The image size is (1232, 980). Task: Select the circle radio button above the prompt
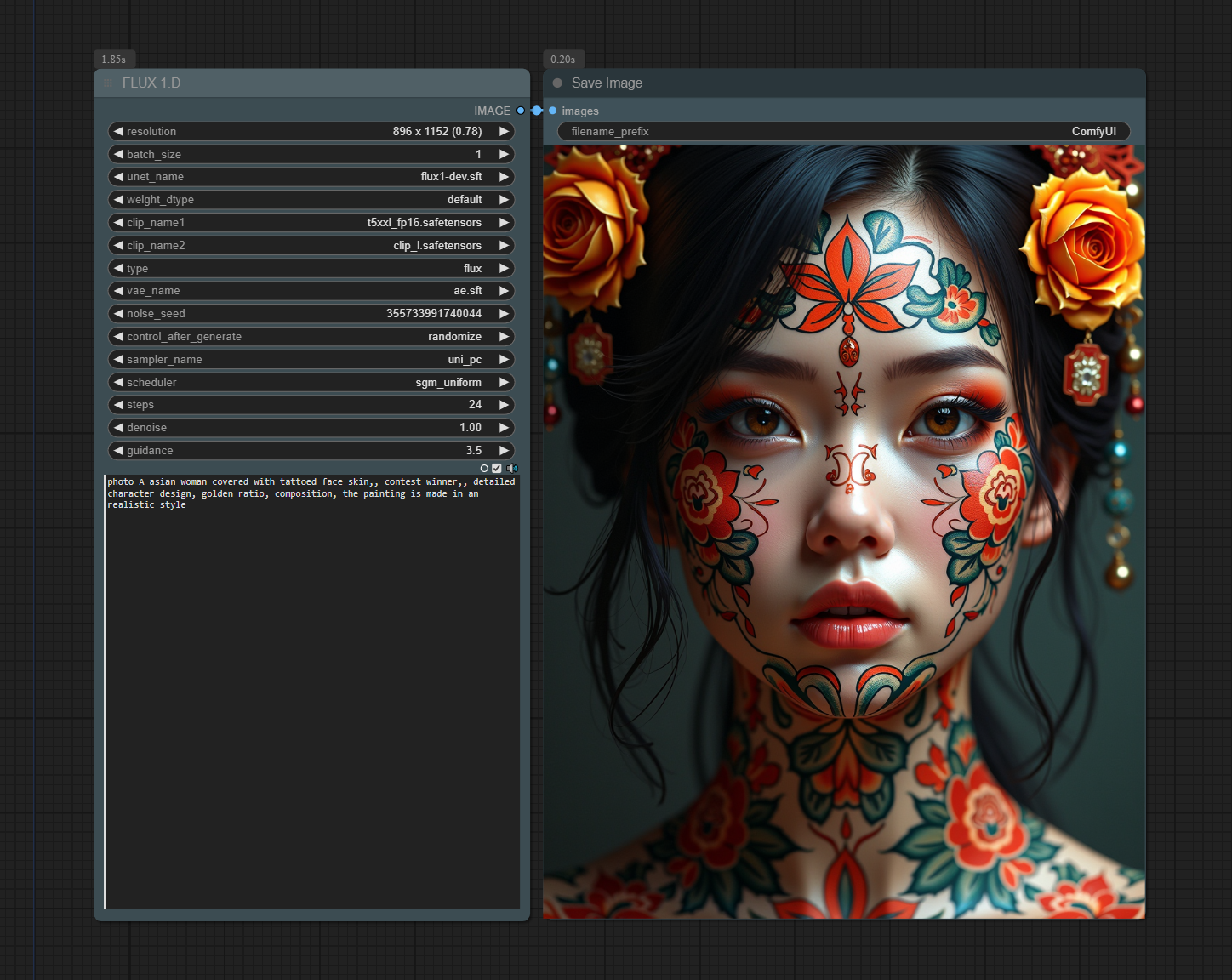484,469
